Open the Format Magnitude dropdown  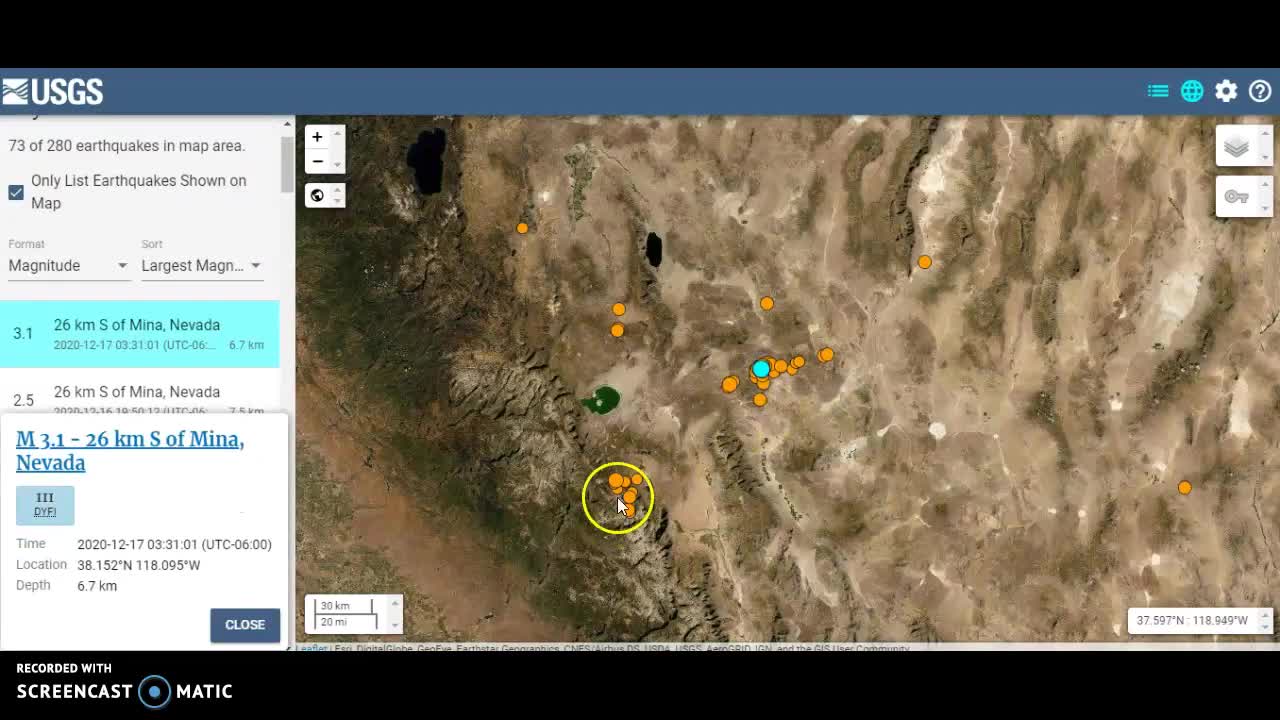(x=68, y=265)
